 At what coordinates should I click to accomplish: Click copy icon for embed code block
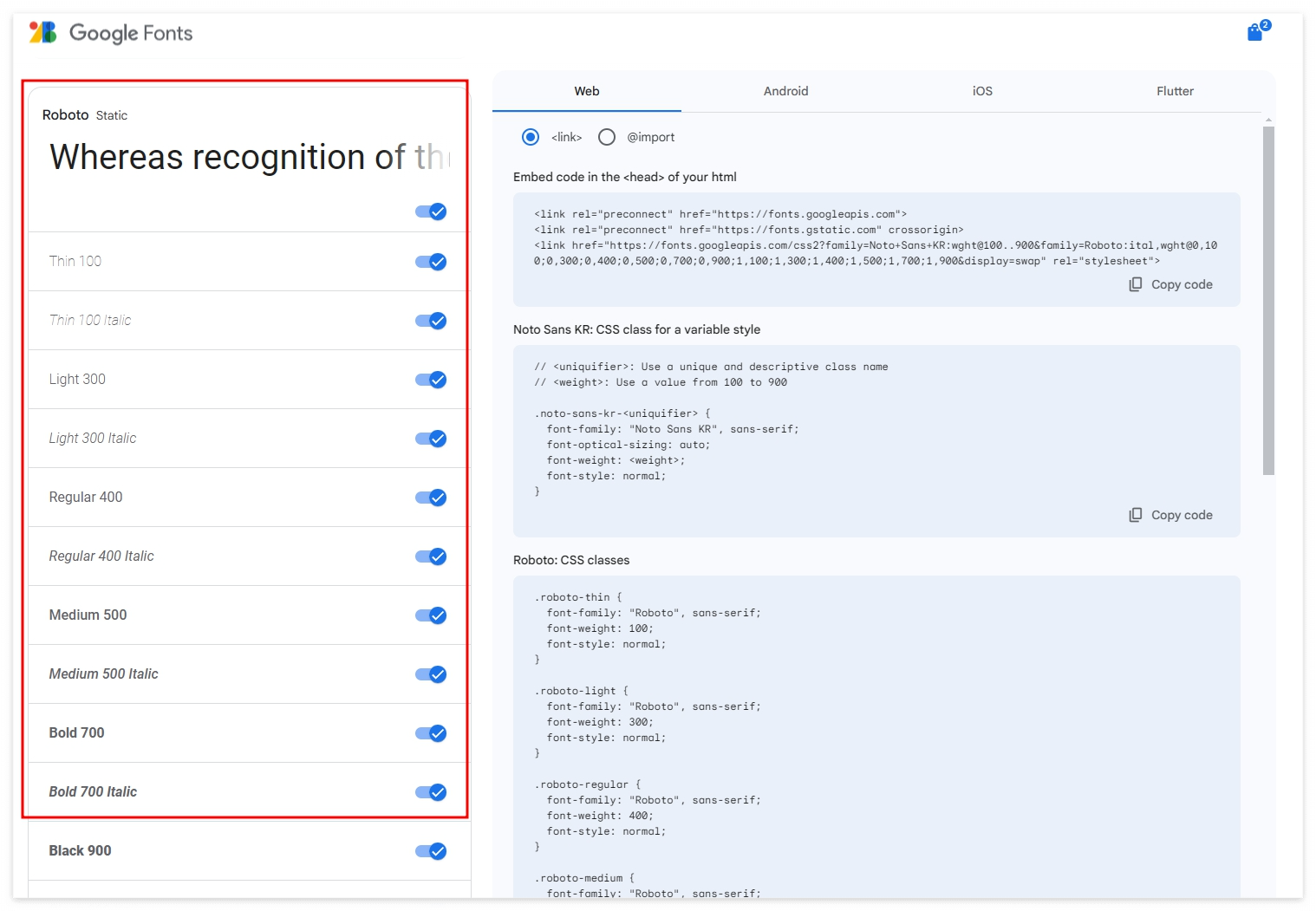coord(1135,284)
